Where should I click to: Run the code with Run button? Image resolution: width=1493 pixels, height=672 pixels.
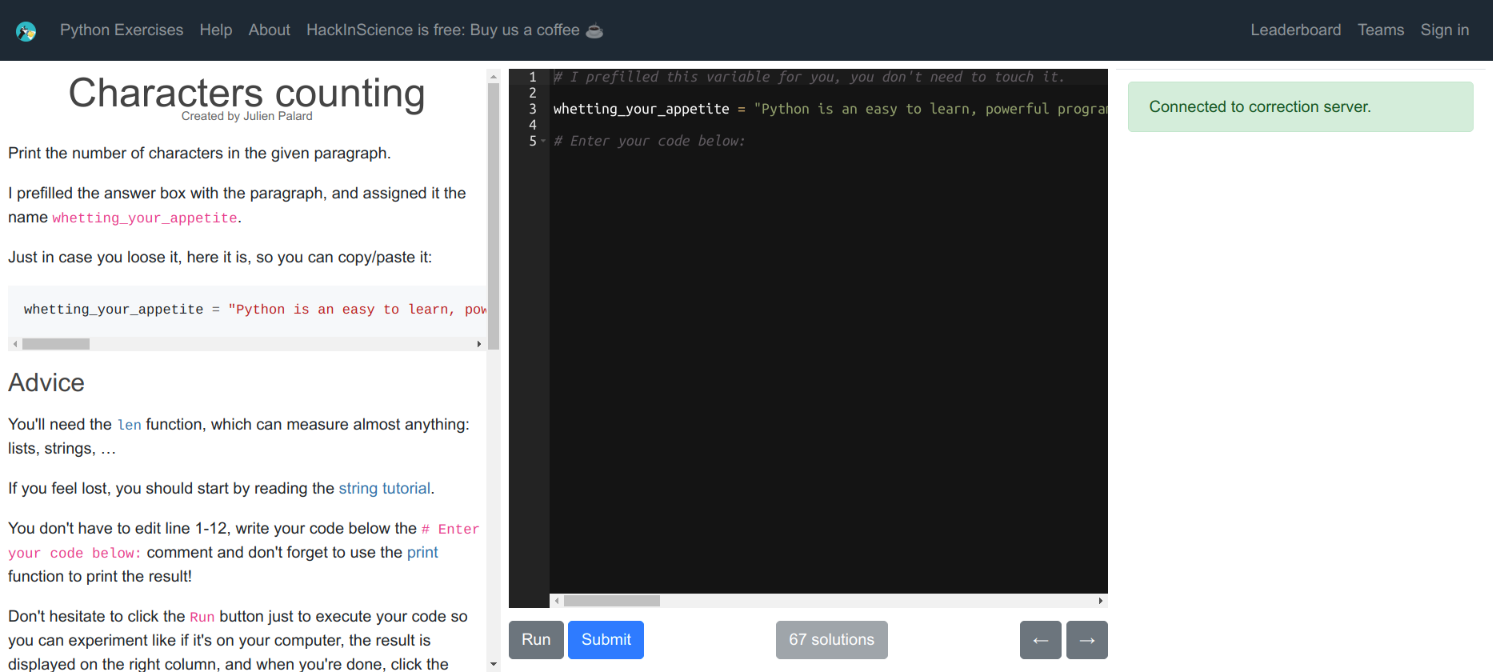(536, 640)
